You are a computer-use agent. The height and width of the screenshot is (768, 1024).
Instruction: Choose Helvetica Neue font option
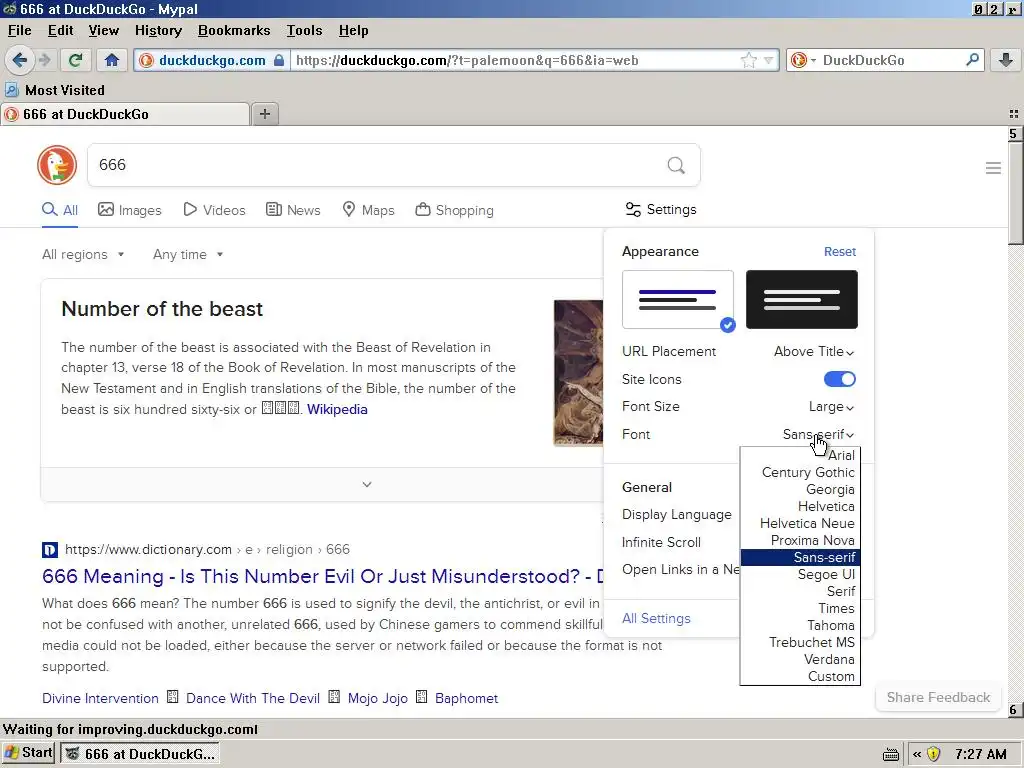[x=800, y=523]
